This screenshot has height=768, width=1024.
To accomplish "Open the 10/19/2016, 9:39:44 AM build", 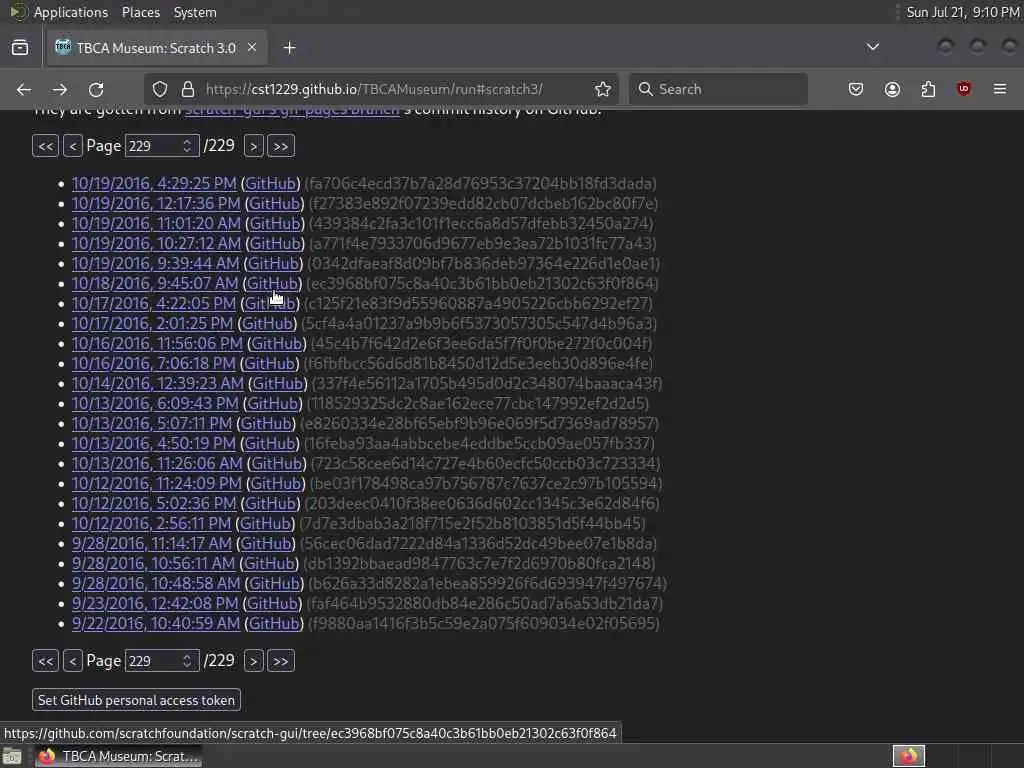I will click(155, 263).
